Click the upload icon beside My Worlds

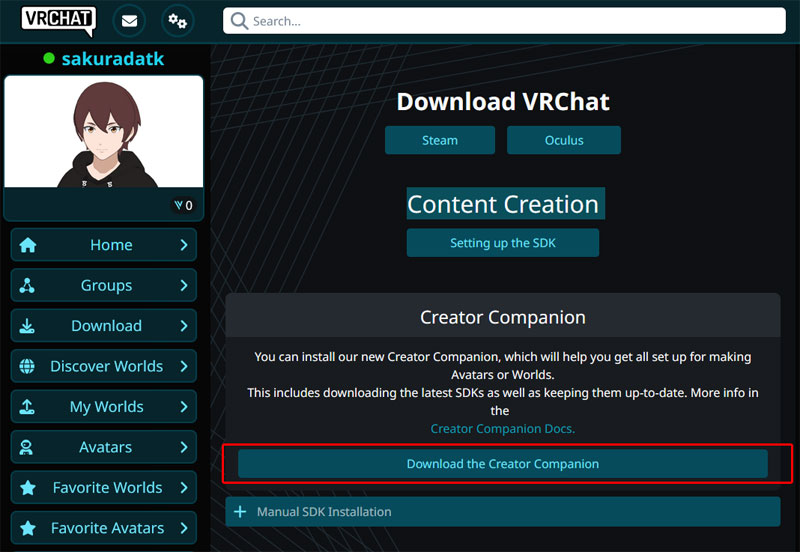click(x=27, y=406)
